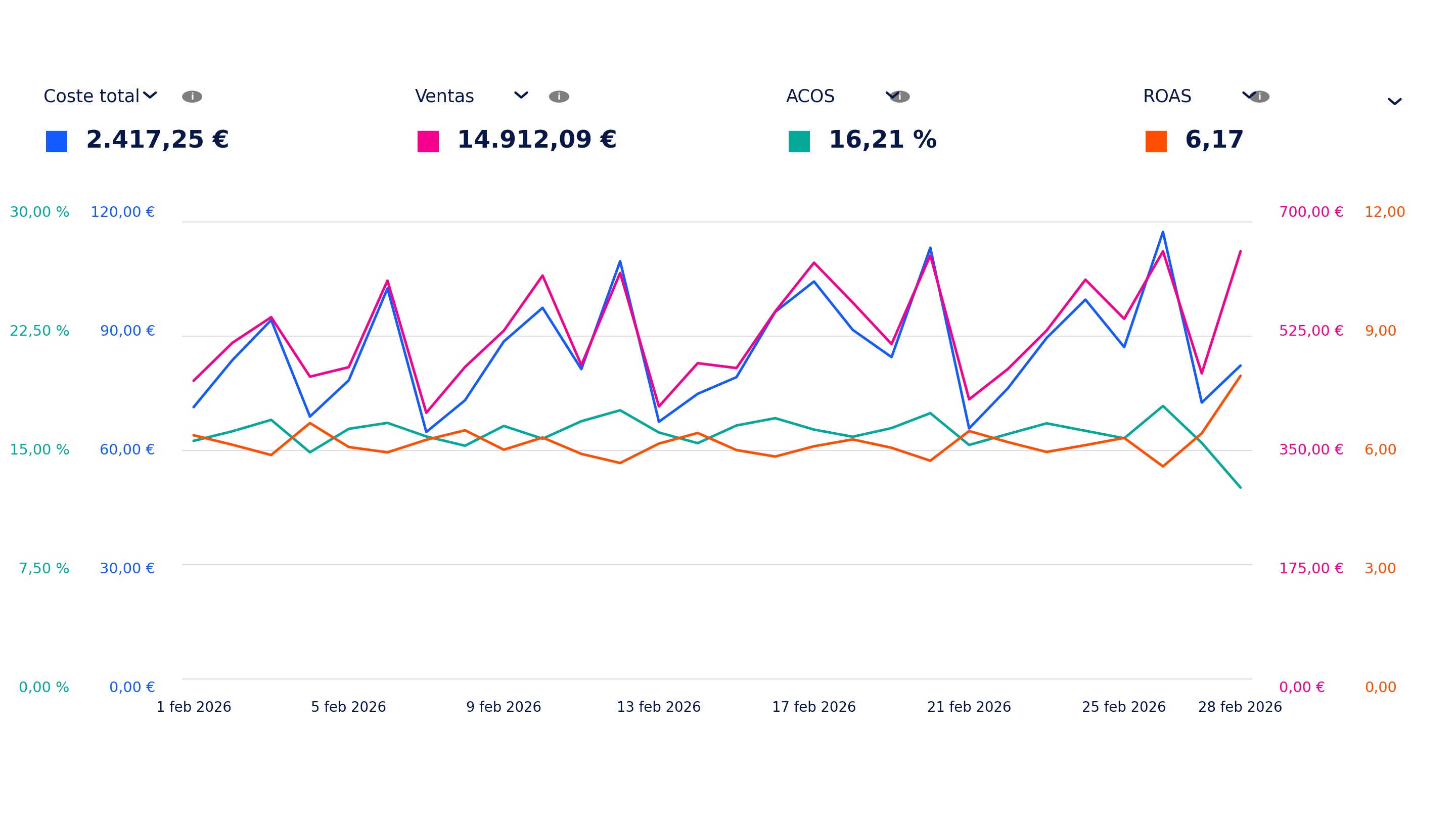The image size is (1456, 819).
Task: Click the teal ACOS line endpoint on 28 feb
Action: [x=1241, y=487]
